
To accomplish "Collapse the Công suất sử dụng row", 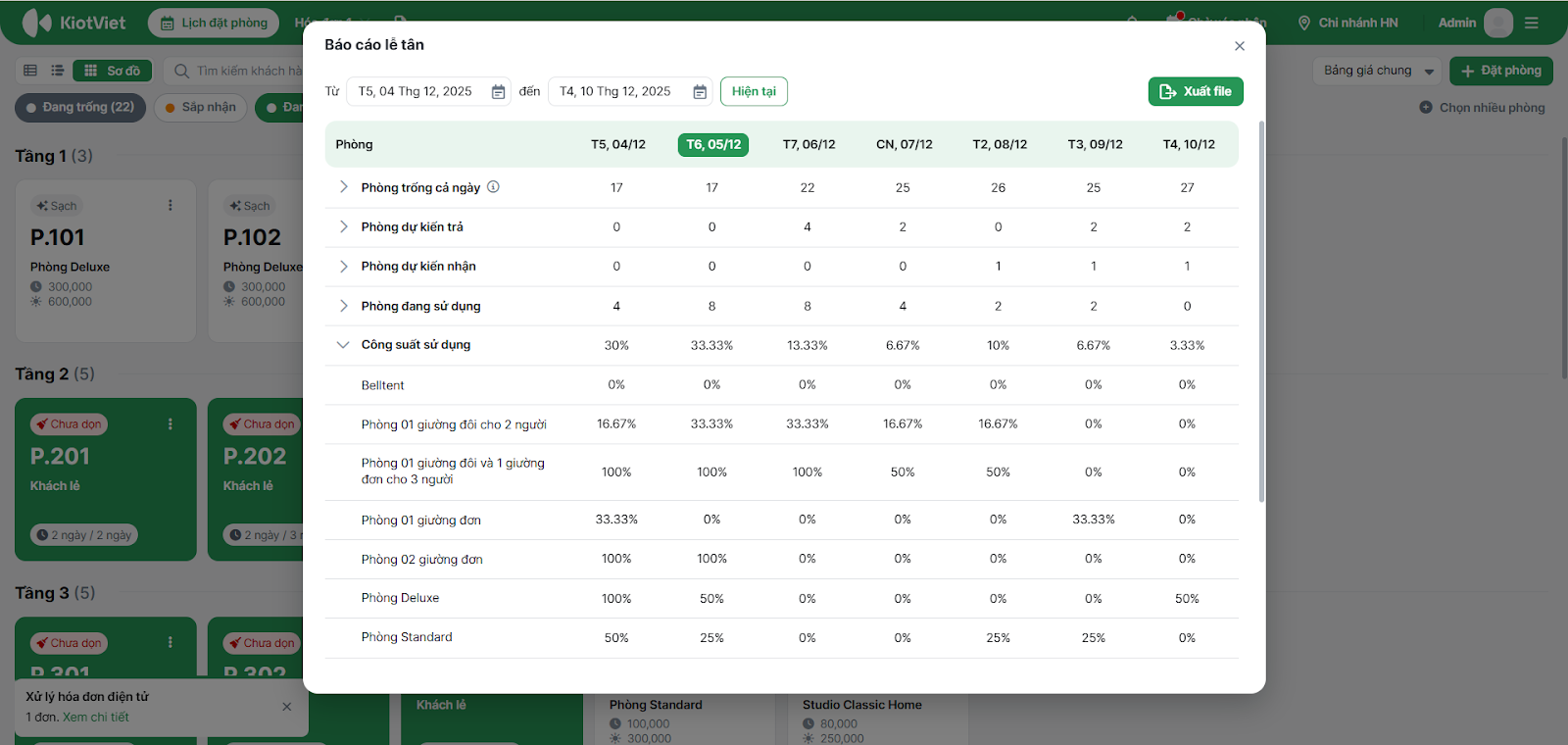I will click(x=343, y=345).
